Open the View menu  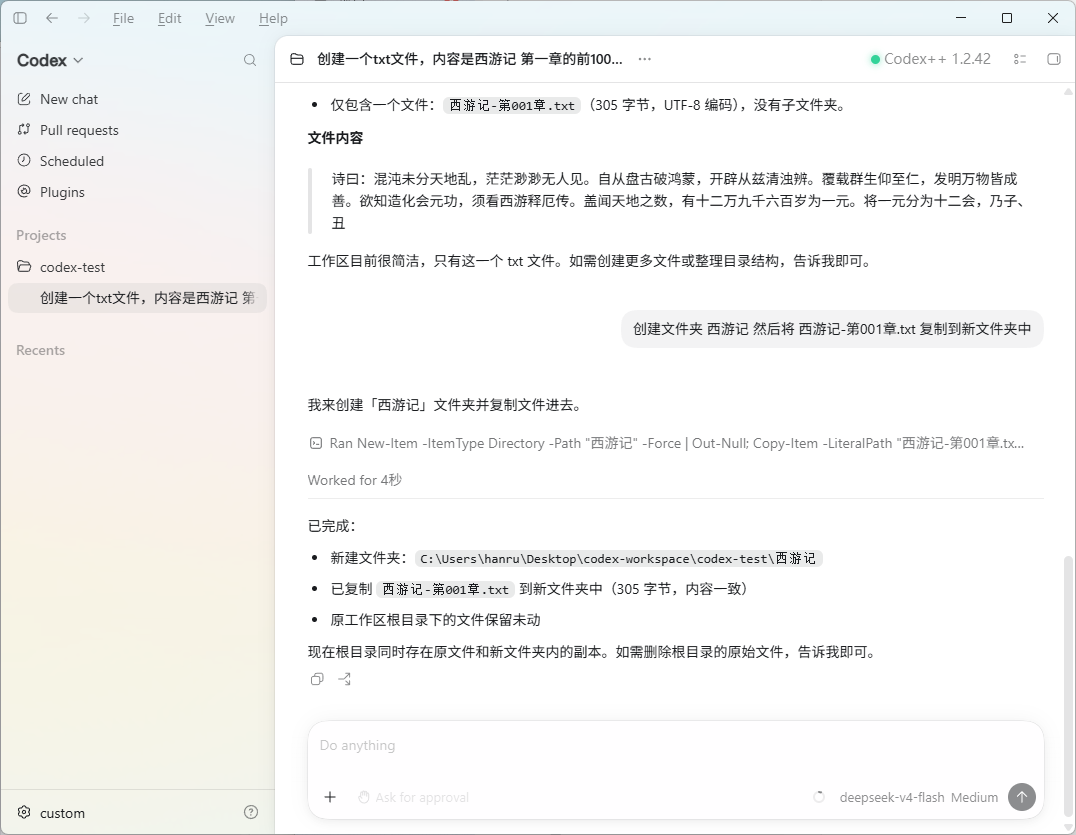(220, 19)
